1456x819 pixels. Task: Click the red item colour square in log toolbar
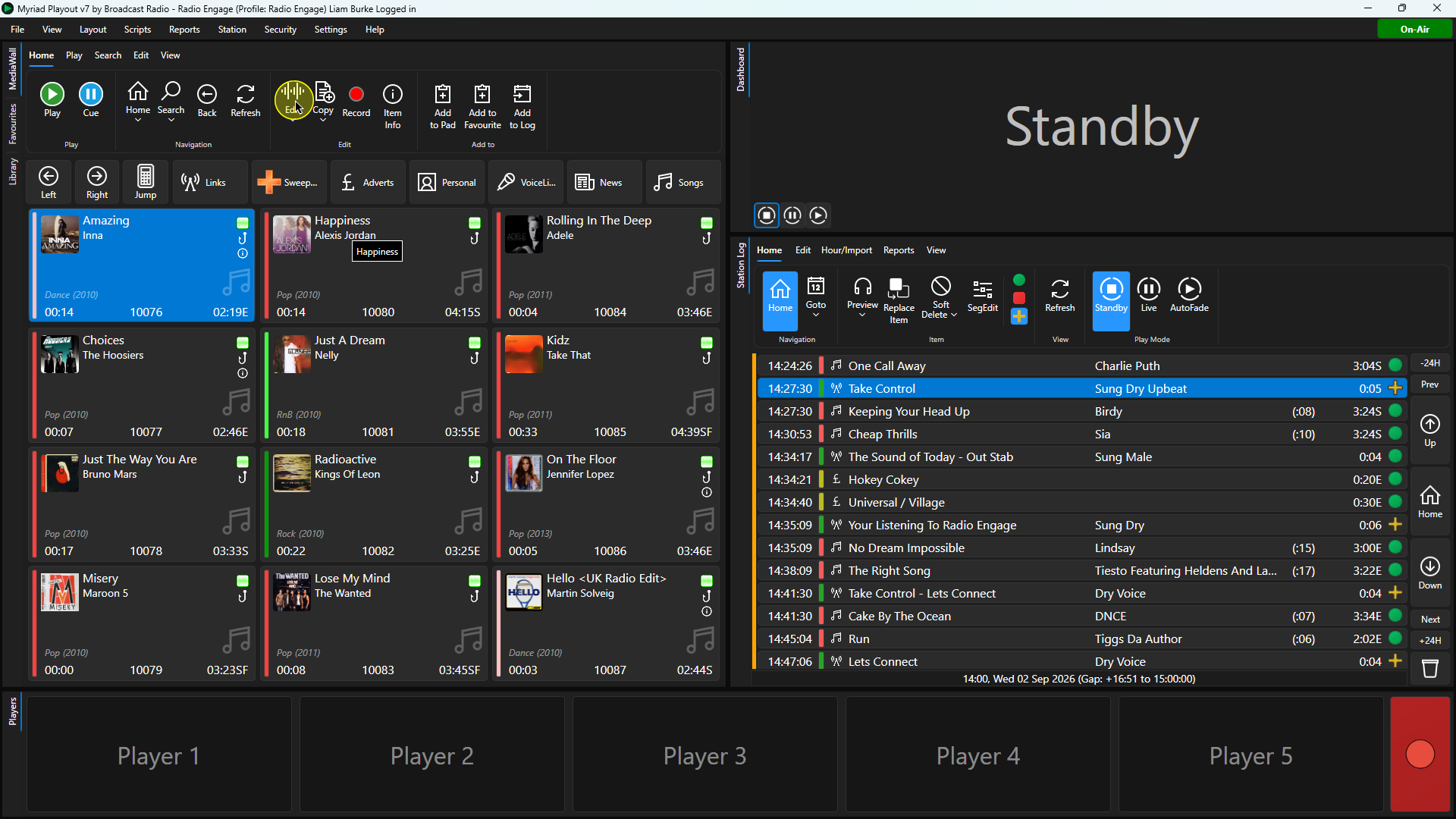[x=1019, y=298]
